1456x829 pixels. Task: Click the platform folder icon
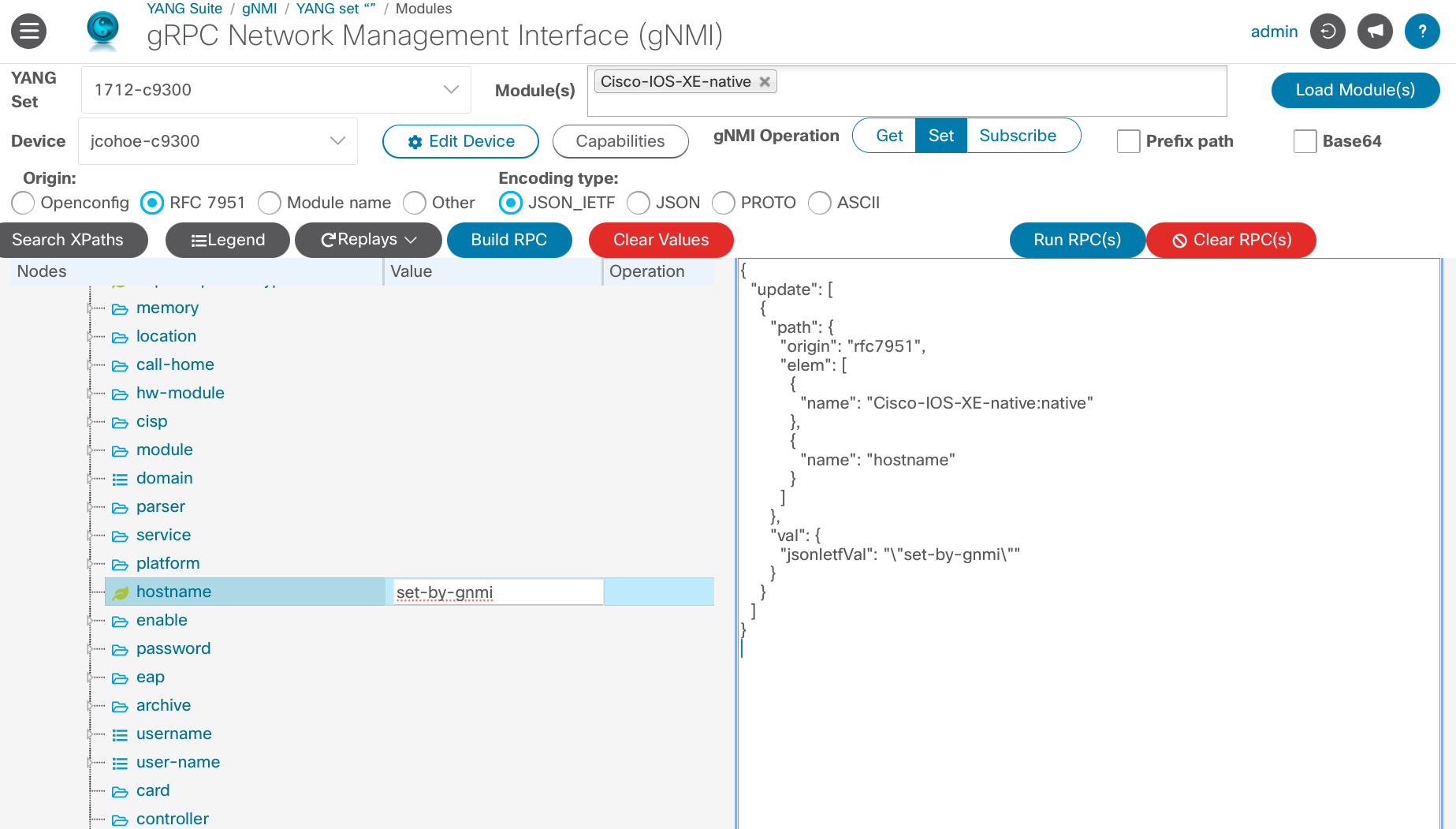point(120,564)
